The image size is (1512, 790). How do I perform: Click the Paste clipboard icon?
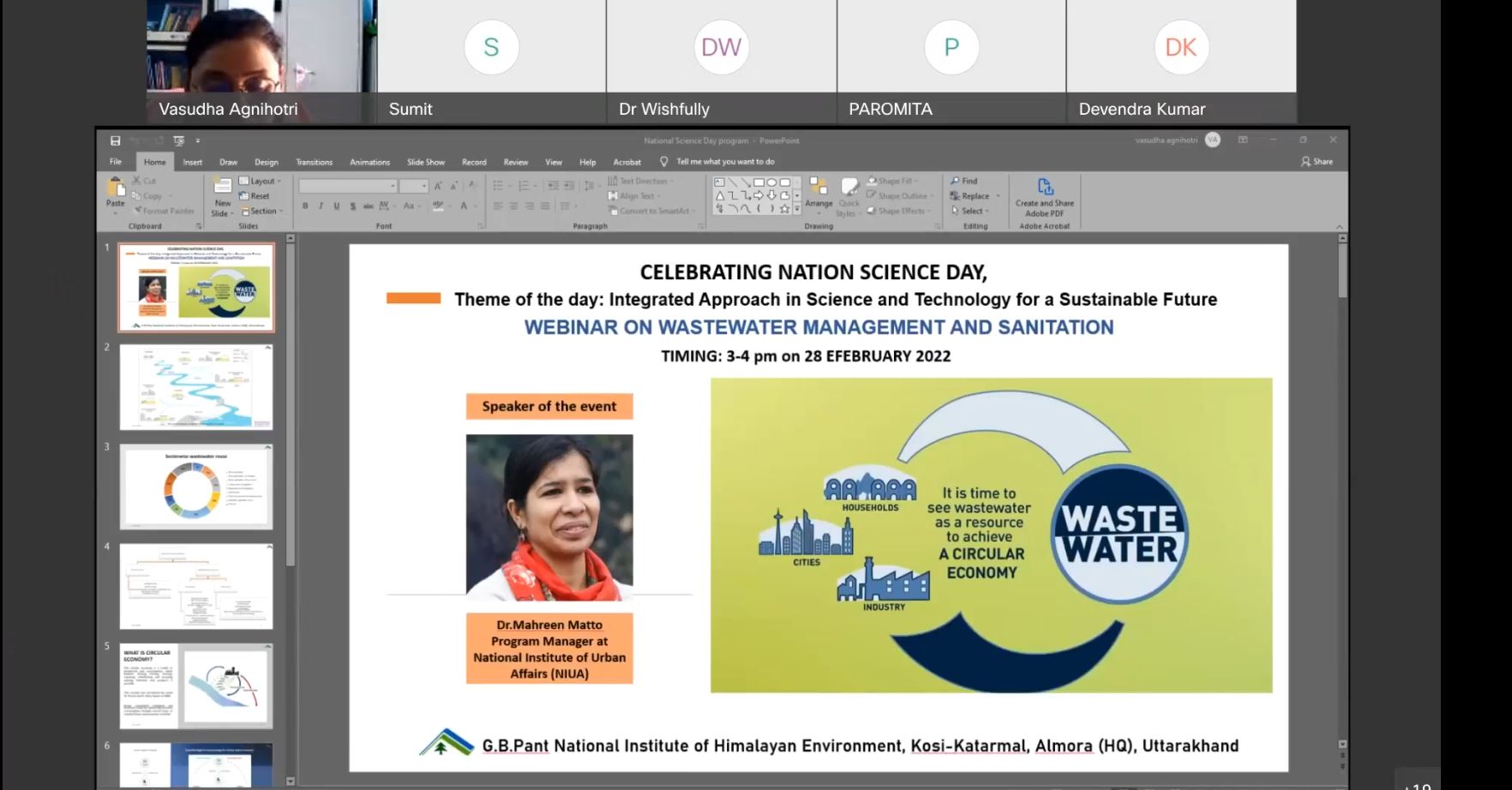115,189
